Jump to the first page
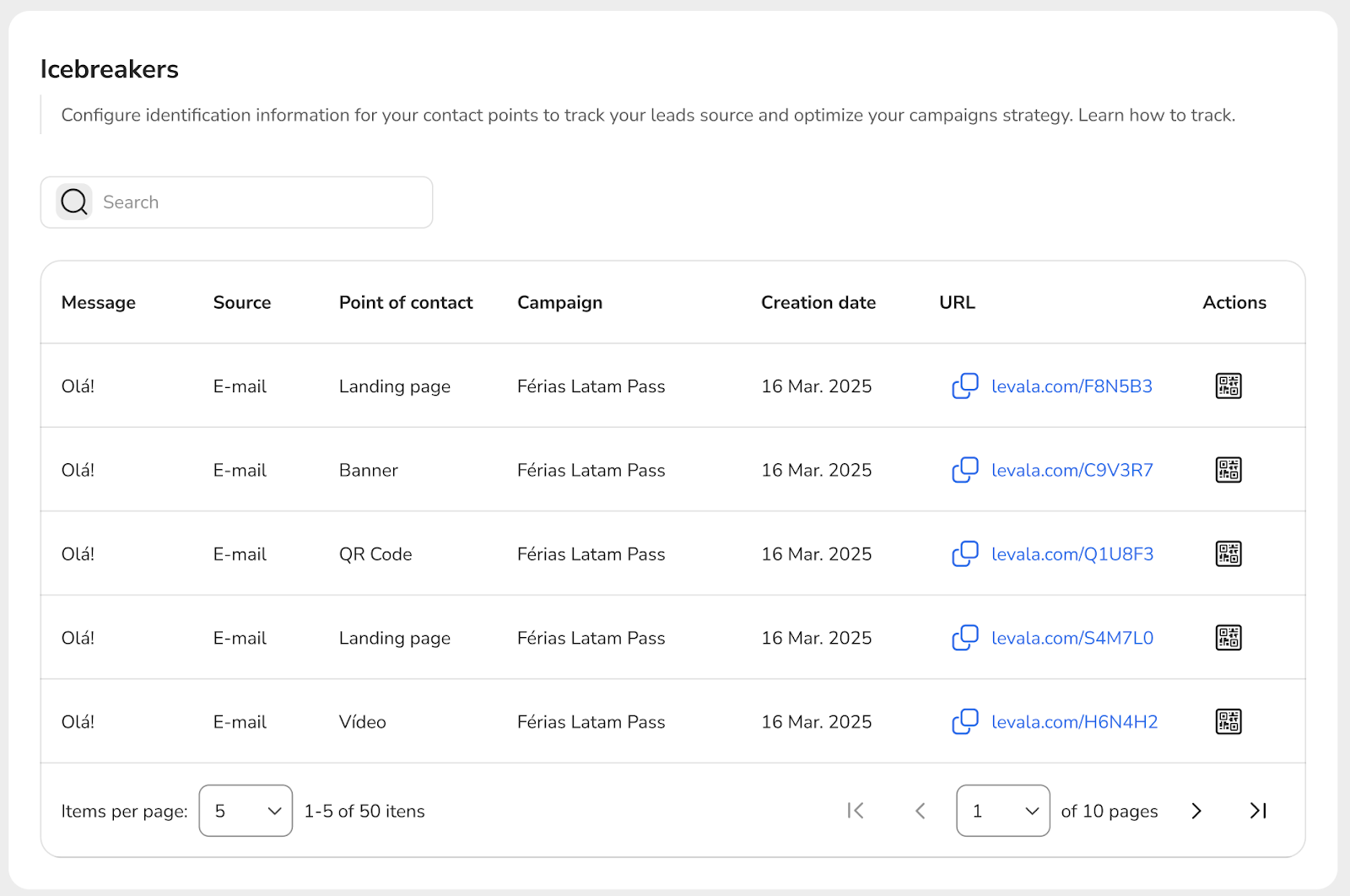The height and width of the screenshot is (896, 1350). pos(856,811)
